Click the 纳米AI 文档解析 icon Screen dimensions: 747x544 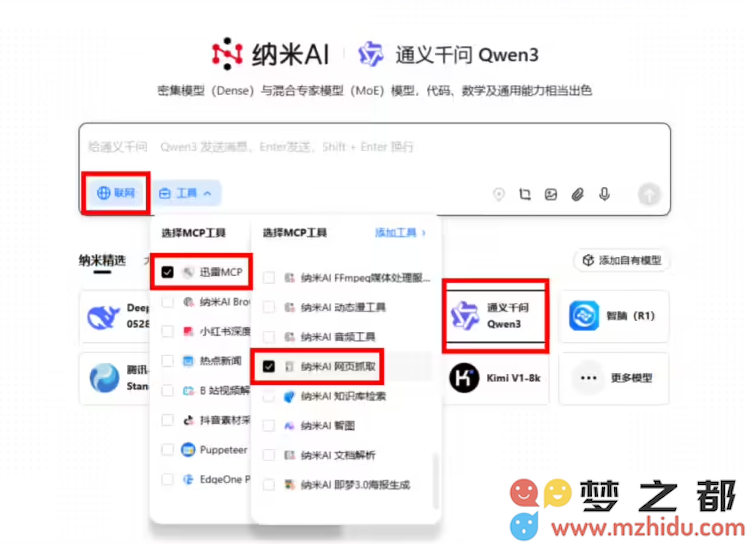coord(289,455)
